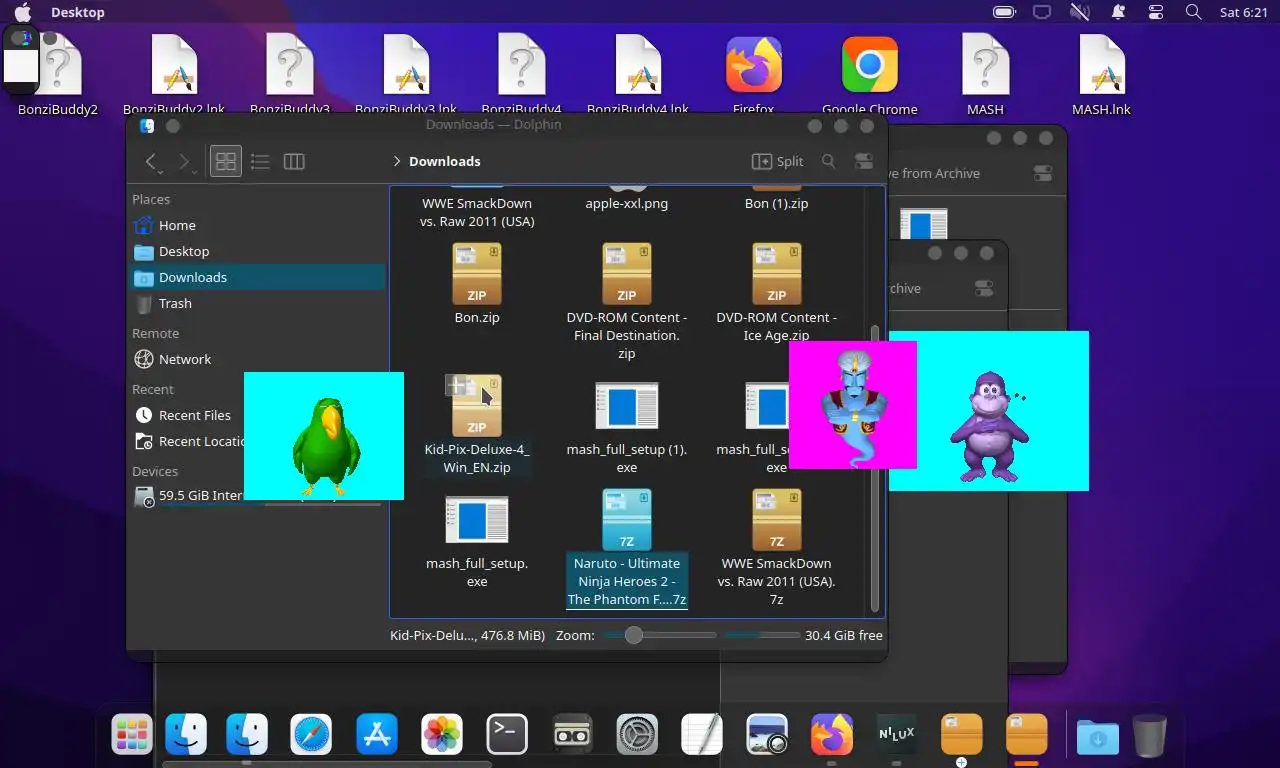Switch Dolphin to Details list view
1280x768 pixels.
point(260,161)
